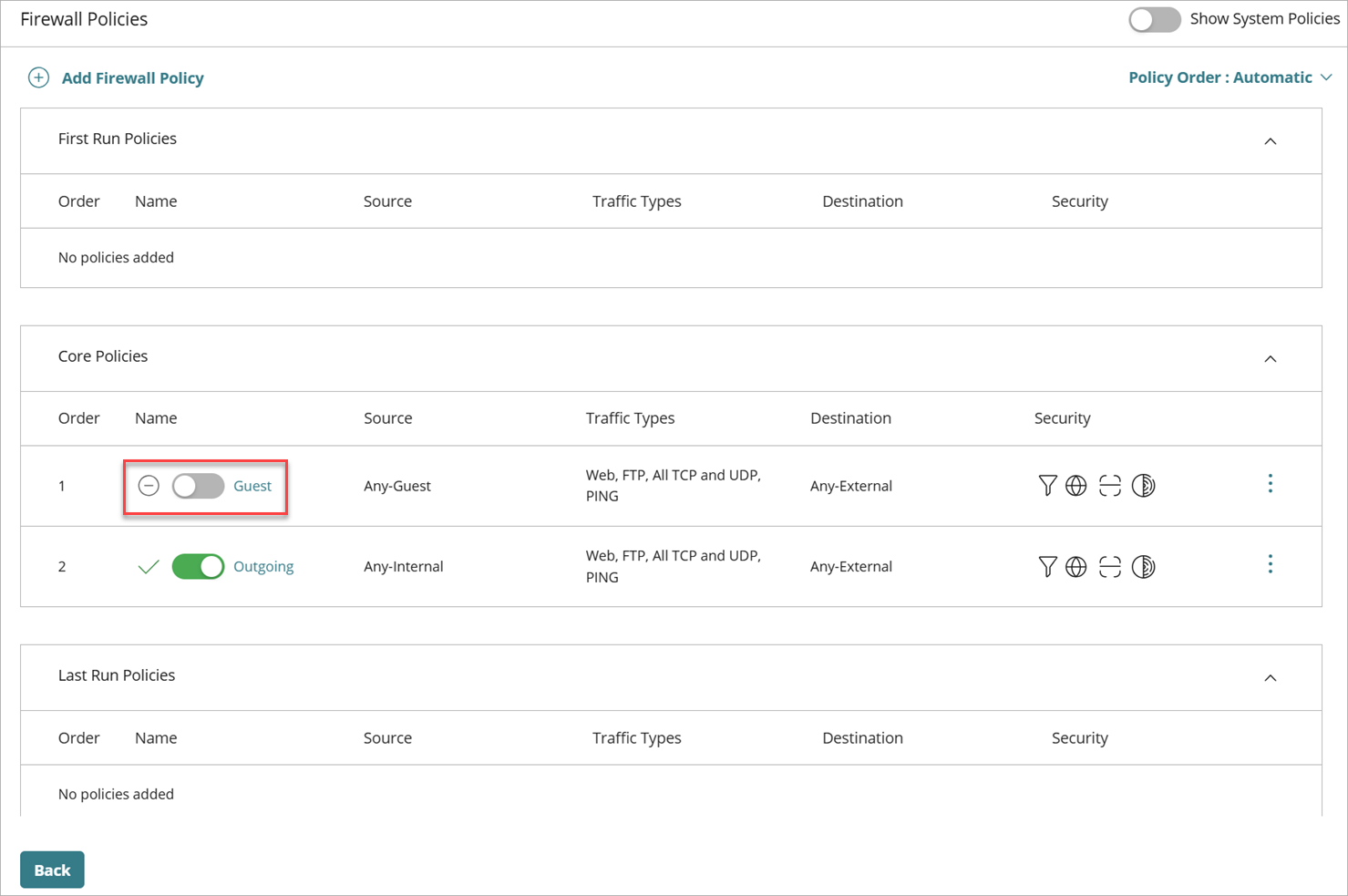1348x896 pixels.
Task: Open the three-dot menu for the Guest policy
Action: point(1271,484)
